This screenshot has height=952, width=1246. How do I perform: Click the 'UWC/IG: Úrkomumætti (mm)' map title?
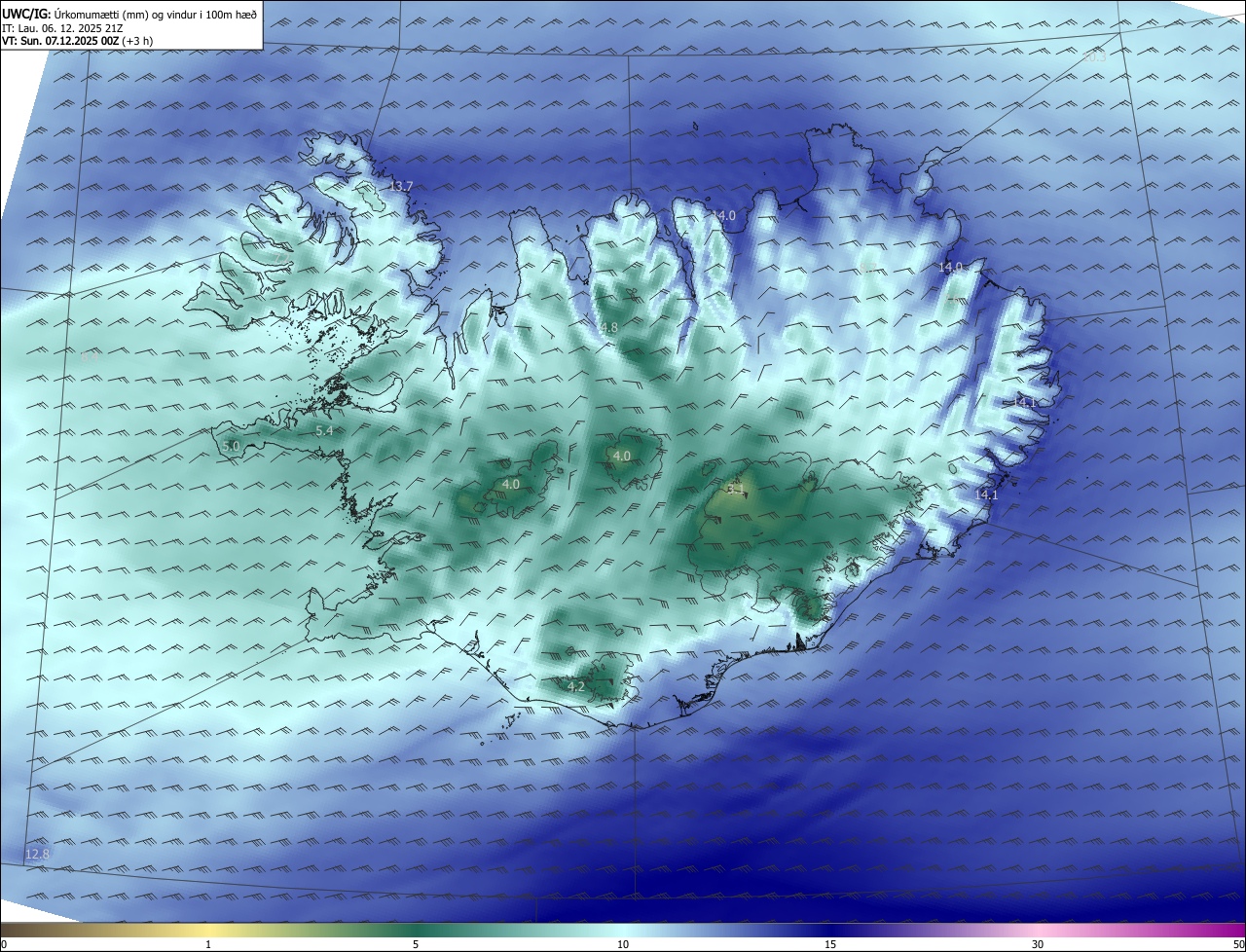130,14
